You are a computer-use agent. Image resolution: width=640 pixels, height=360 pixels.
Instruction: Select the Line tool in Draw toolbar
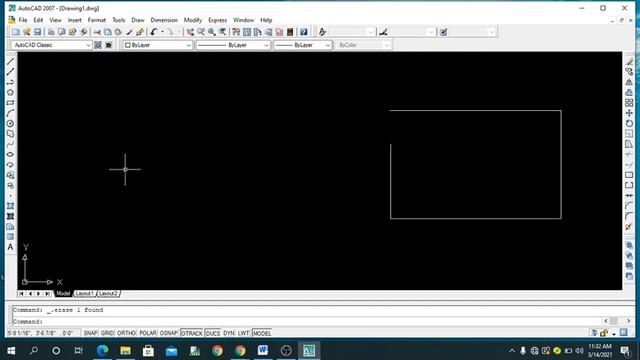click(x=11, y=62)
